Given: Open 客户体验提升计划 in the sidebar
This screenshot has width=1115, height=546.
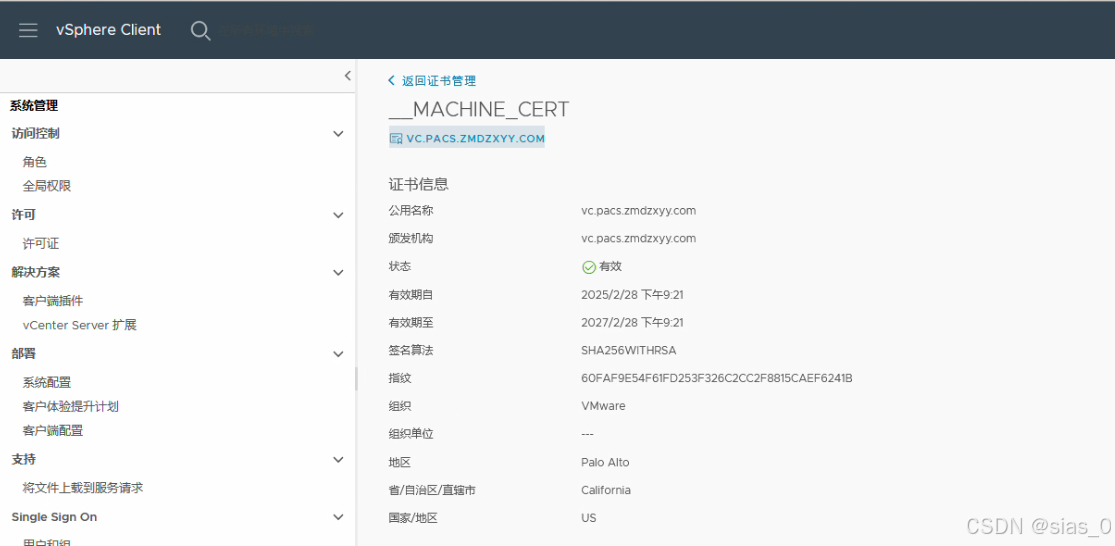Looking at the screenshot, I should coord(70,407).
